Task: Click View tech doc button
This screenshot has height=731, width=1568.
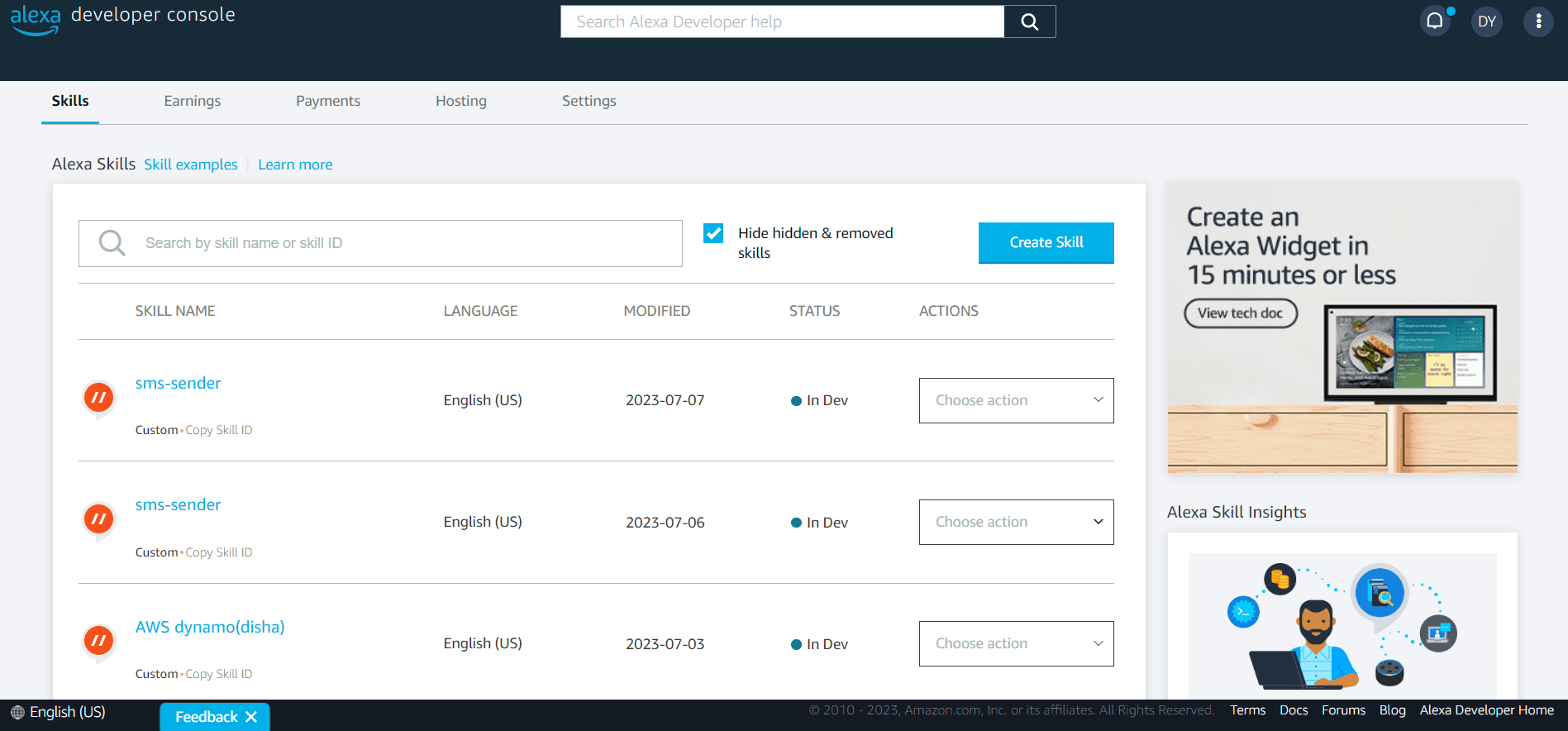Action: (1240, 313)
